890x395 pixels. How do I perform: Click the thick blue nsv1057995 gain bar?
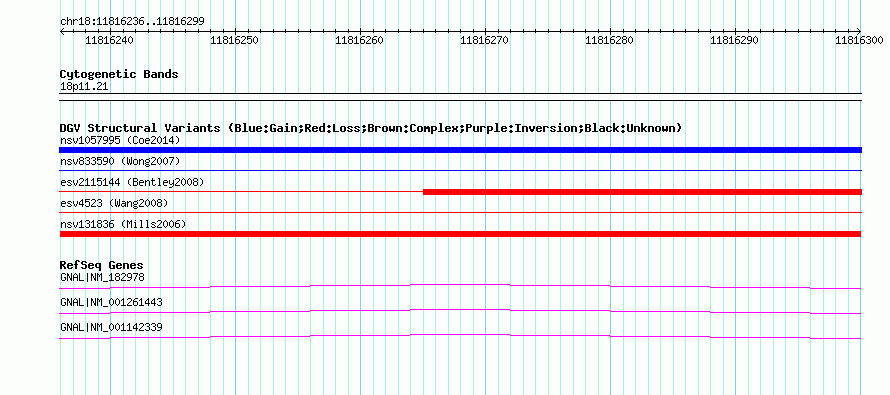click(x=460, y=150)
